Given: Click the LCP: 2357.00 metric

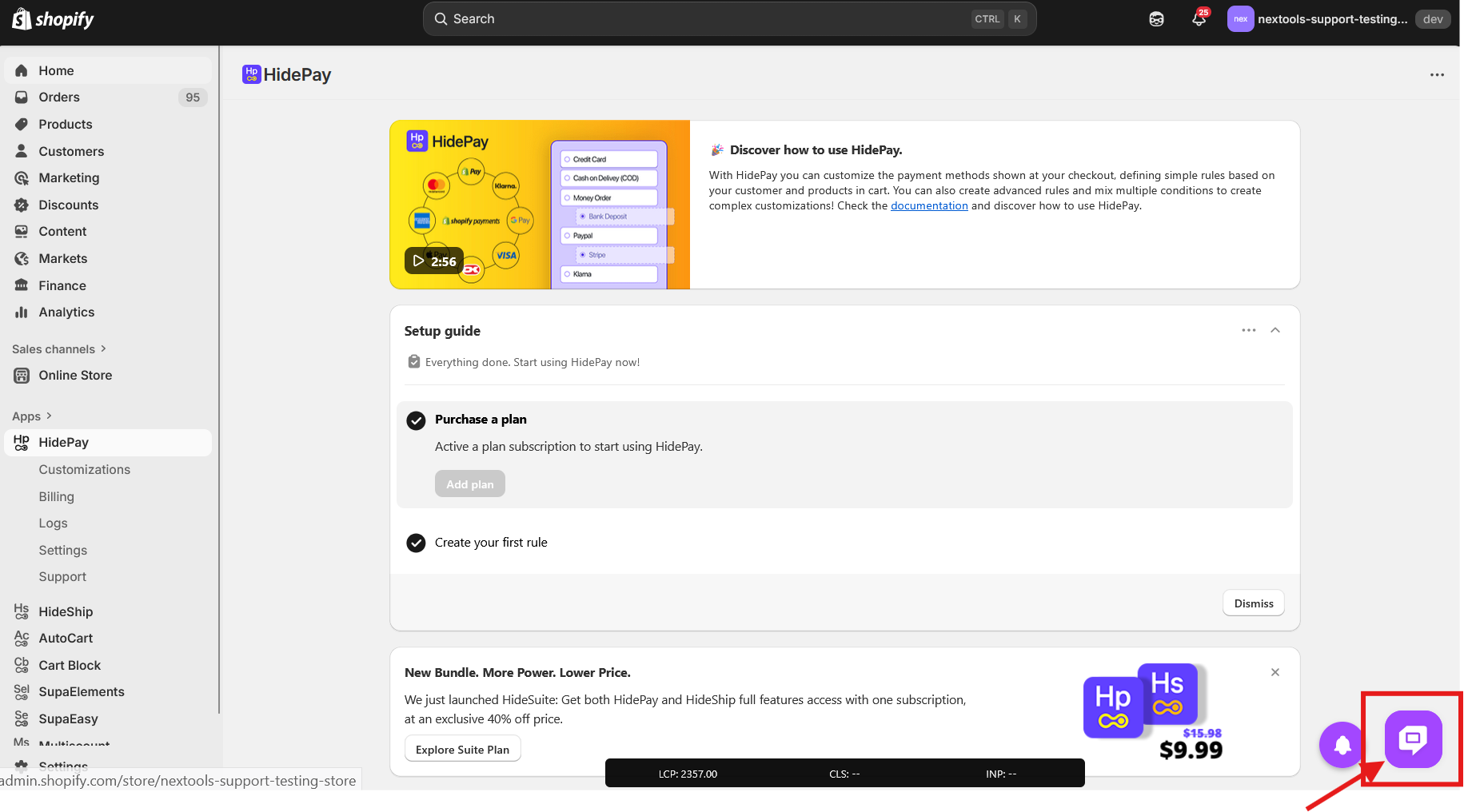Looking at the screenshot, I should [688, 774].
